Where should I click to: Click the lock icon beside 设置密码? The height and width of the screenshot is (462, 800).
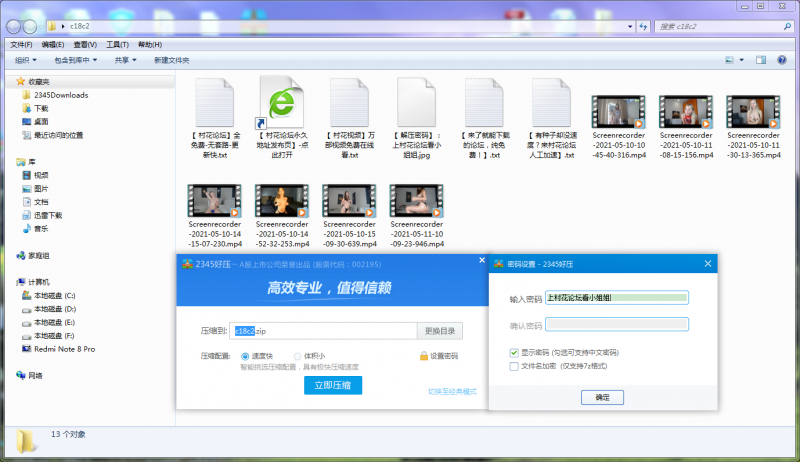pos(423,356)
